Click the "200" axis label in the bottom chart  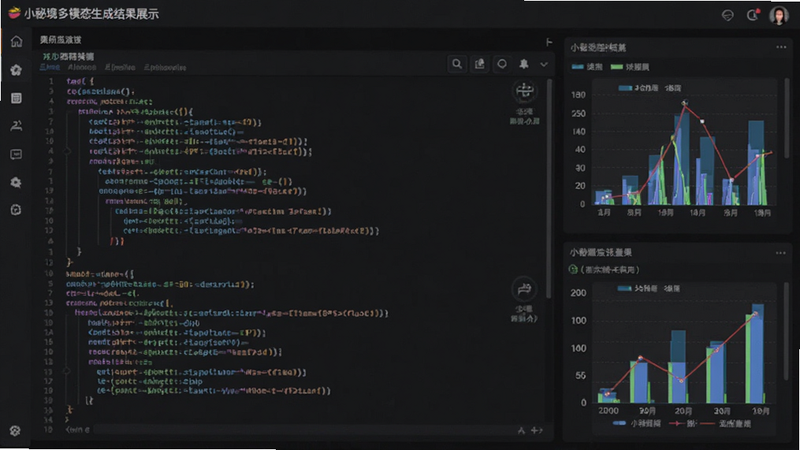[x=579, y=293]
